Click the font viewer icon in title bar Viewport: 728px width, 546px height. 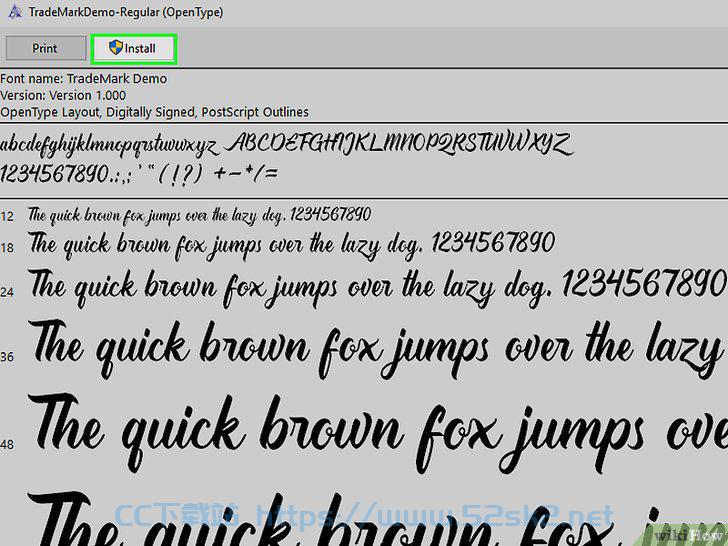click(15, 12)
